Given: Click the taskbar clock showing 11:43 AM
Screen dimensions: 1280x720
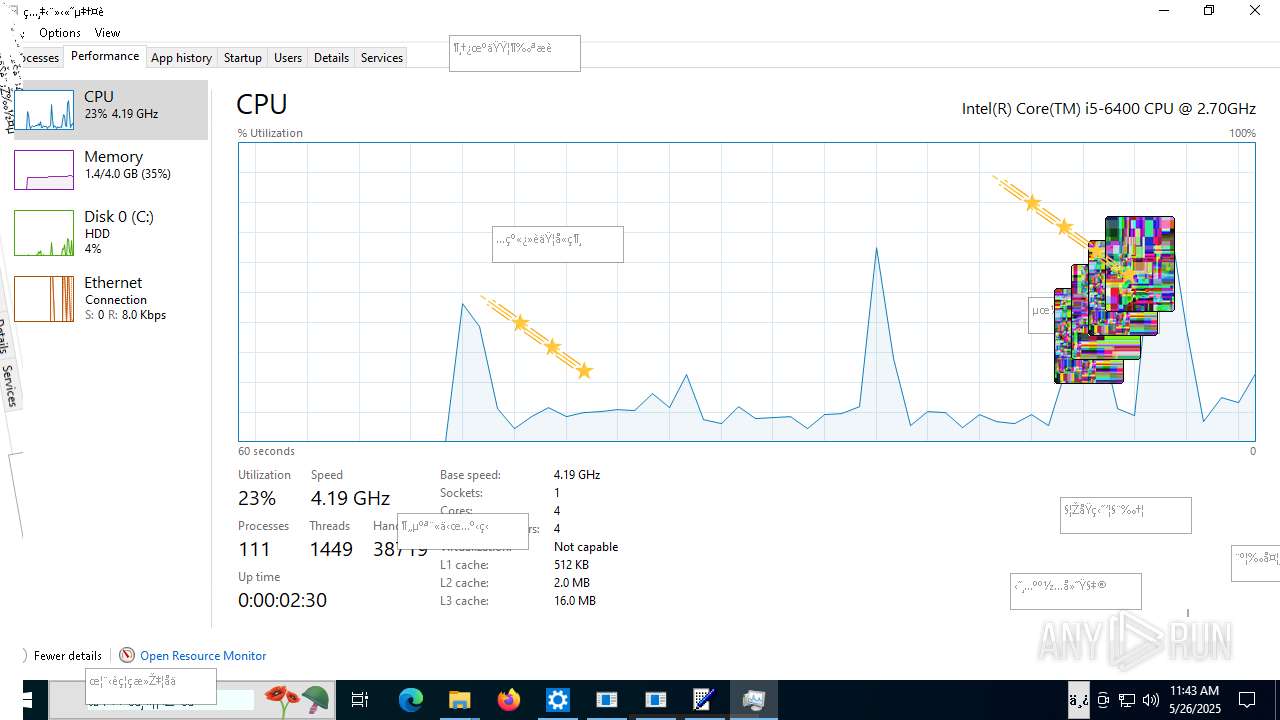Looking at the screenshot, I should tap(1195, 700).
